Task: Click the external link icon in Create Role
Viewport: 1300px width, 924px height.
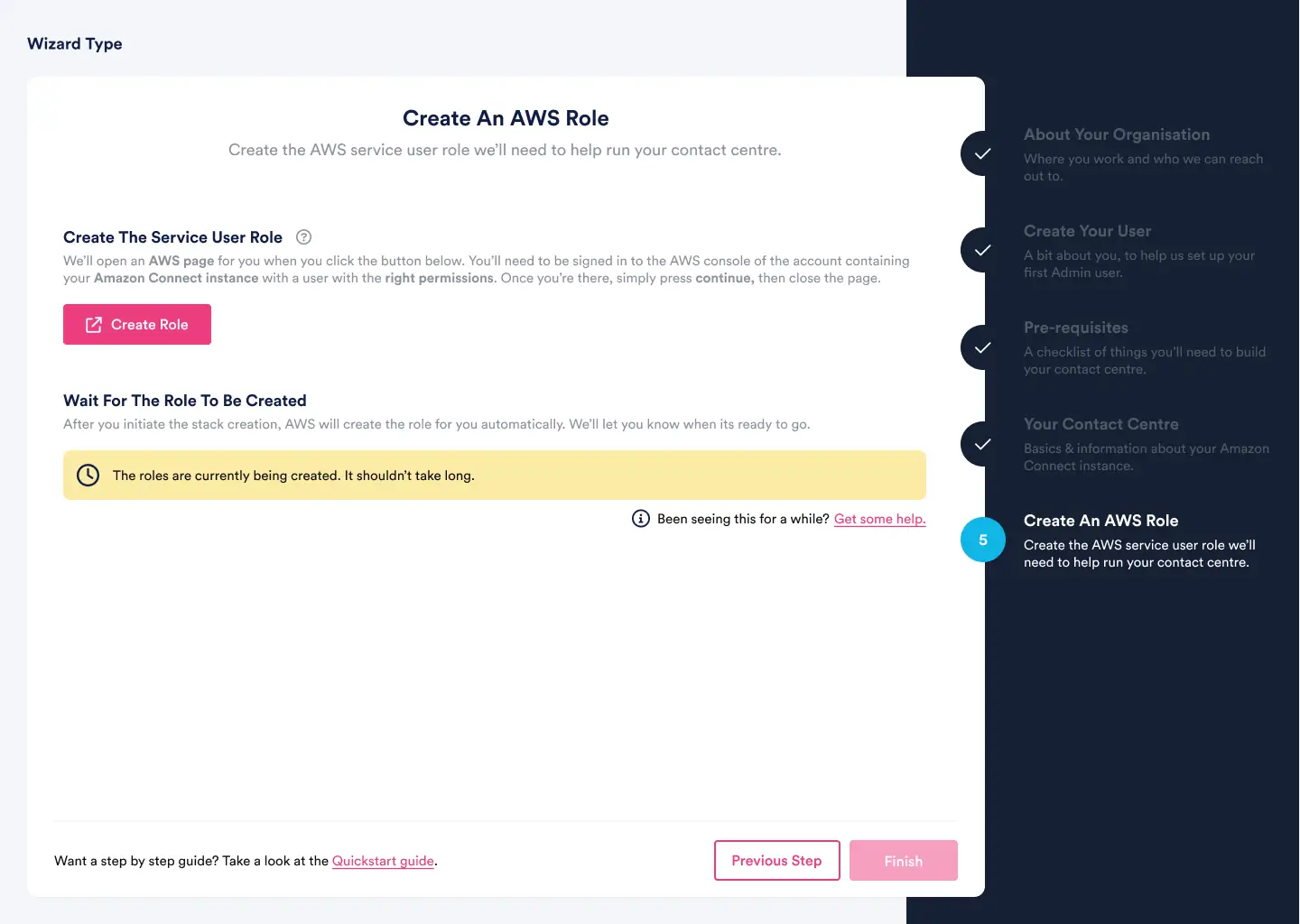Action: click(94, 325)
